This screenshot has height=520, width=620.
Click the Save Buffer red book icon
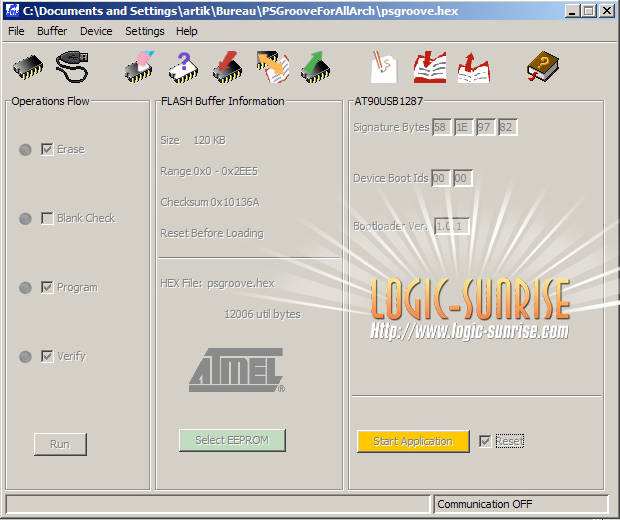(x=474, y=67)
